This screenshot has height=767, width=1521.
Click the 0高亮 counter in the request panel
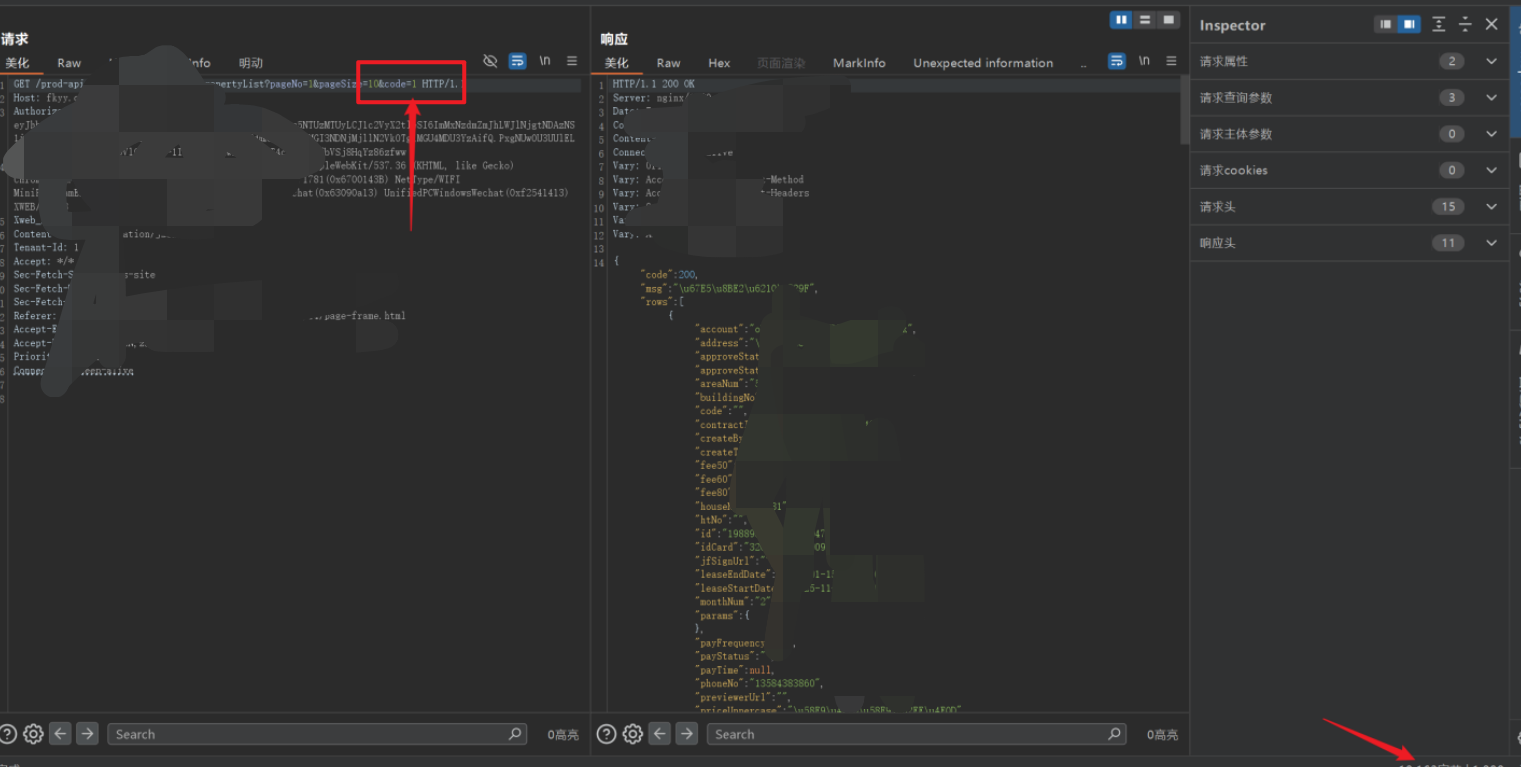coord(563,735)
